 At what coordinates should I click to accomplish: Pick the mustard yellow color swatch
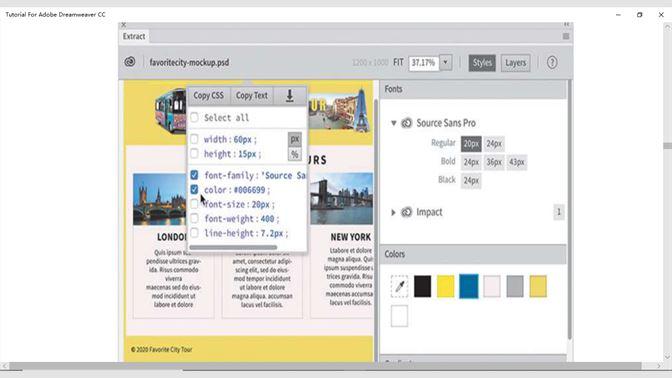click(538, 286)
